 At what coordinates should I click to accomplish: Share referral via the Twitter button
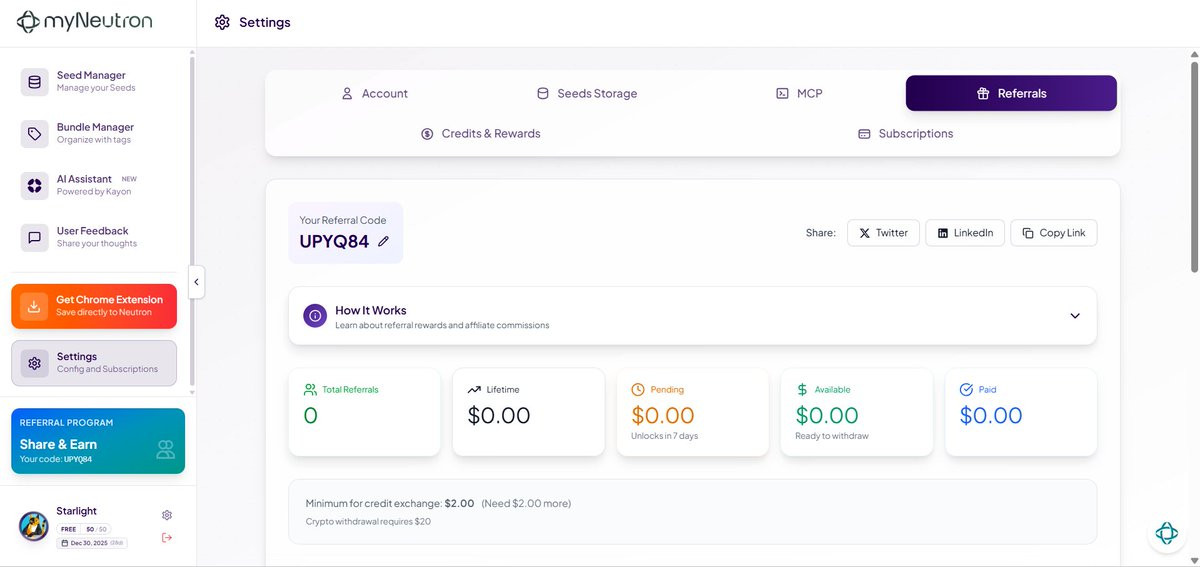pyautogui.click(x=883, y=233)
